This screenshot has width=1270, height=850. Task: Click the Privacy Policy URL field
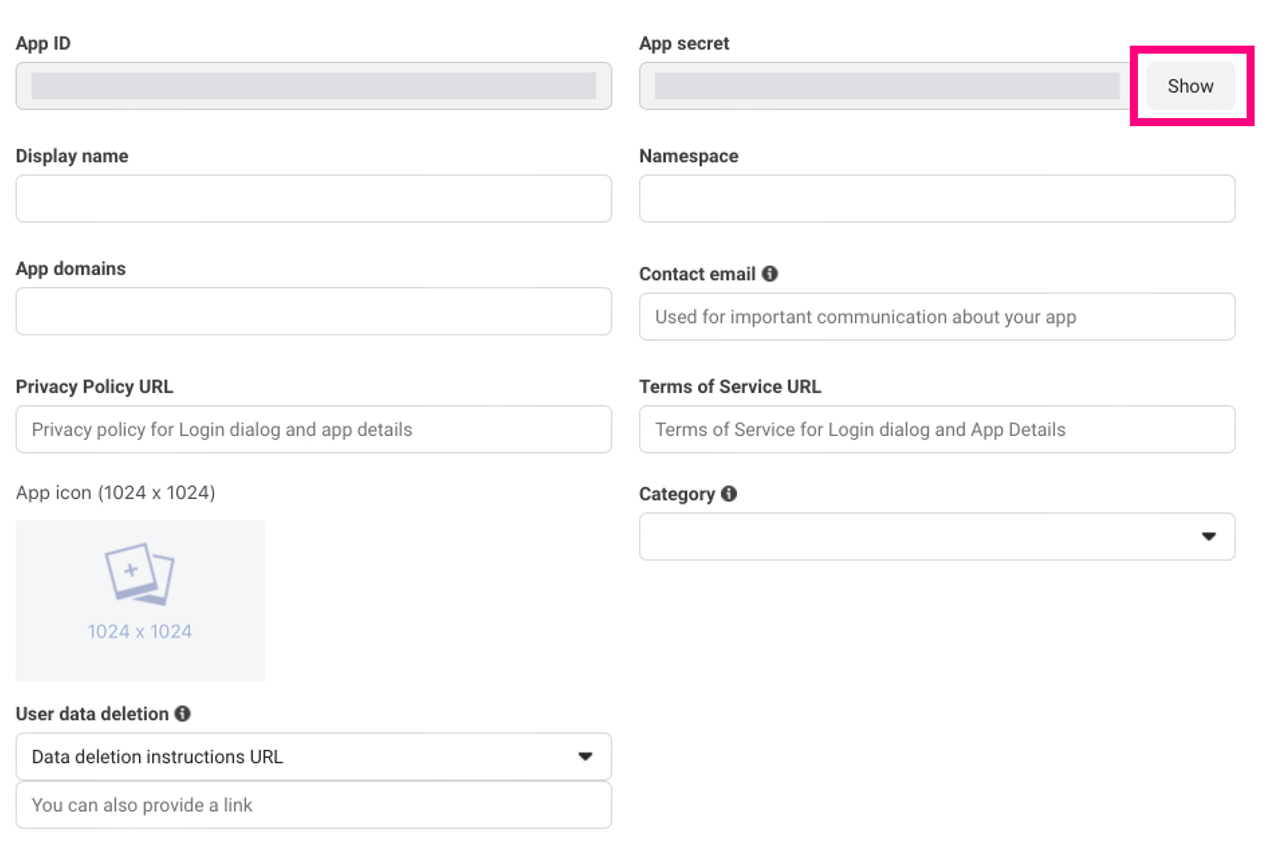313,430
